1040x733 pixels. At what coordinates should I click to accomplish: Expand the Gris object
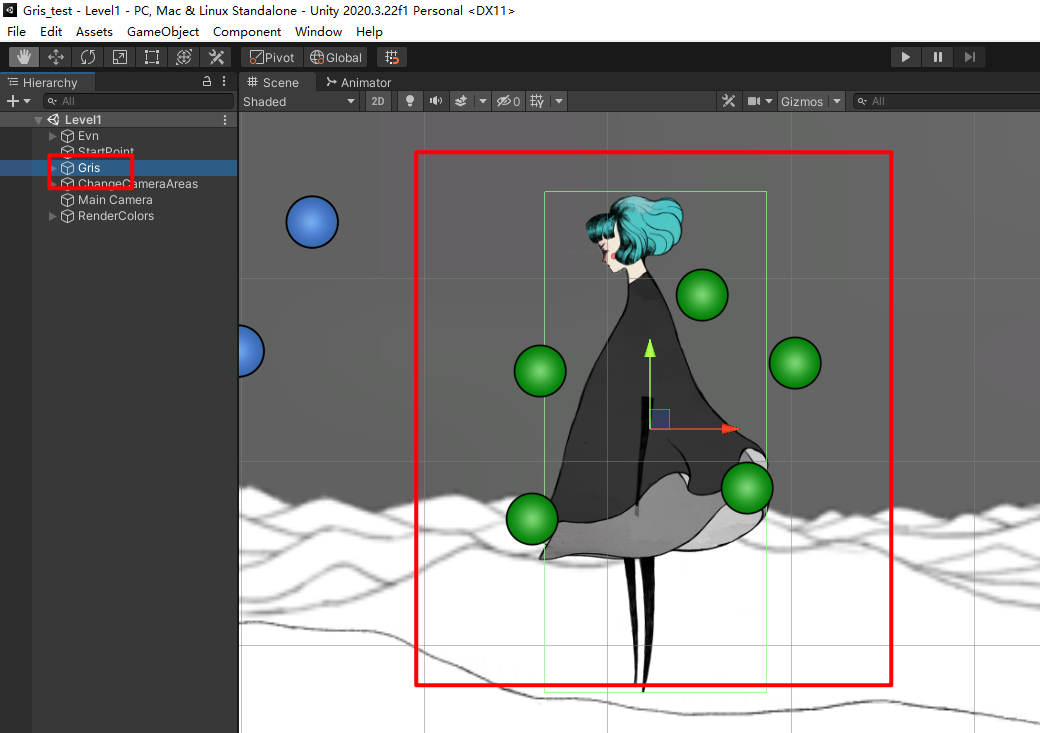coord(54,168)
